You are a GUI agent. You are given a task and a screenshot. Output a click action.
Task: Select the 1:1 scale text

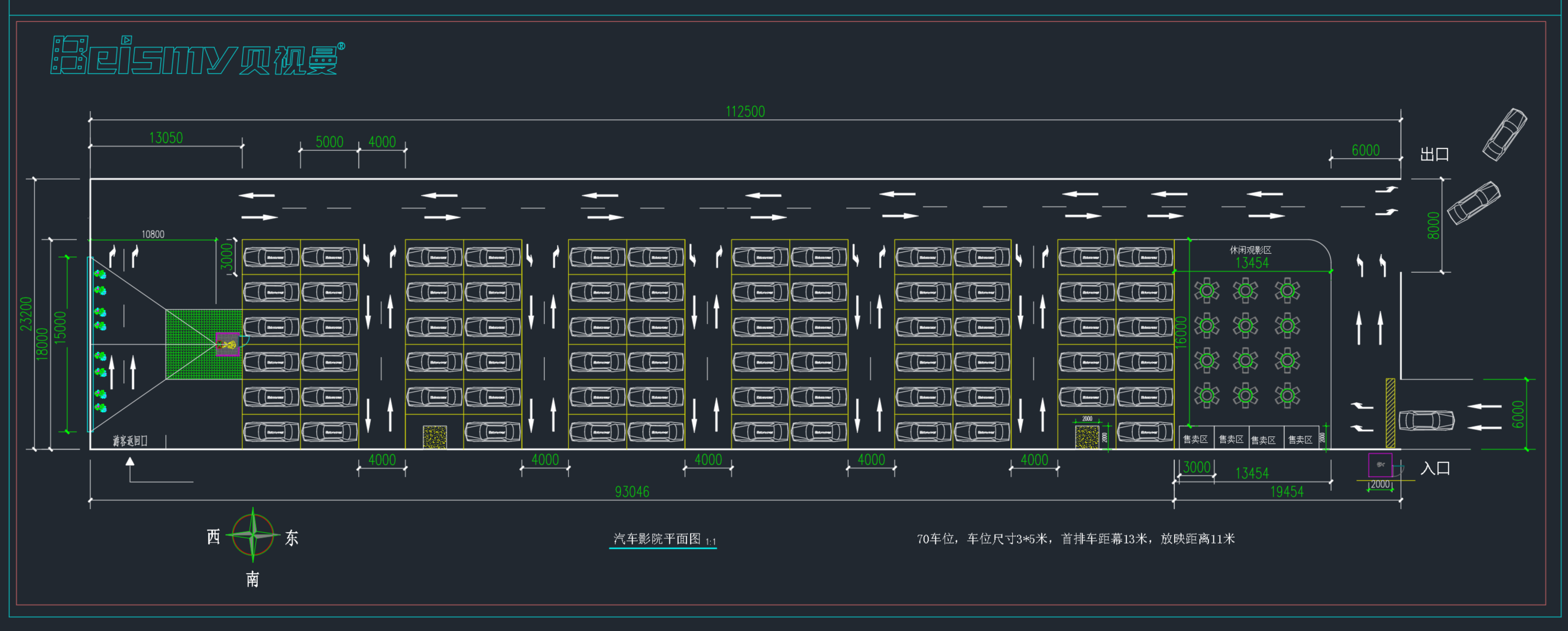click(711, 542)
